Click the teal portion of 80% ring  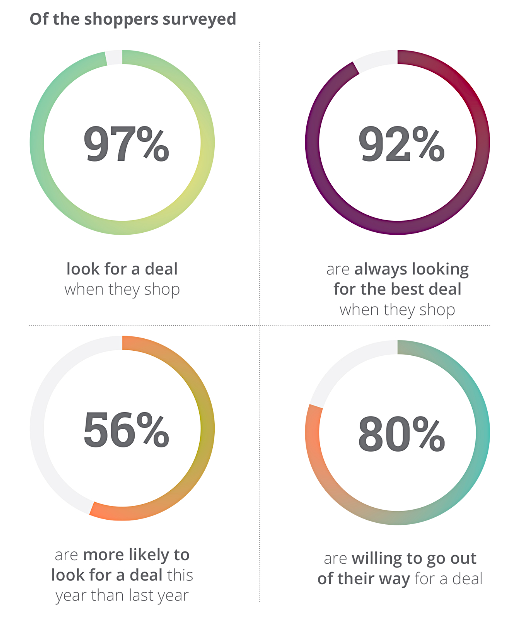tap(482, 432)
